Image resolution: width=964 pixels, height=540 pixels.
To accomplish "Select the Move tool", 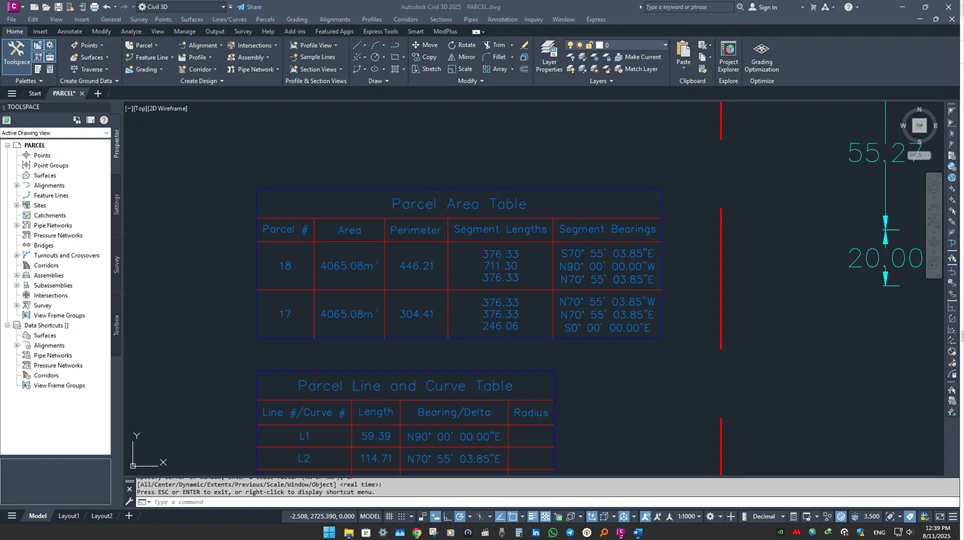I will coord(423,45).
